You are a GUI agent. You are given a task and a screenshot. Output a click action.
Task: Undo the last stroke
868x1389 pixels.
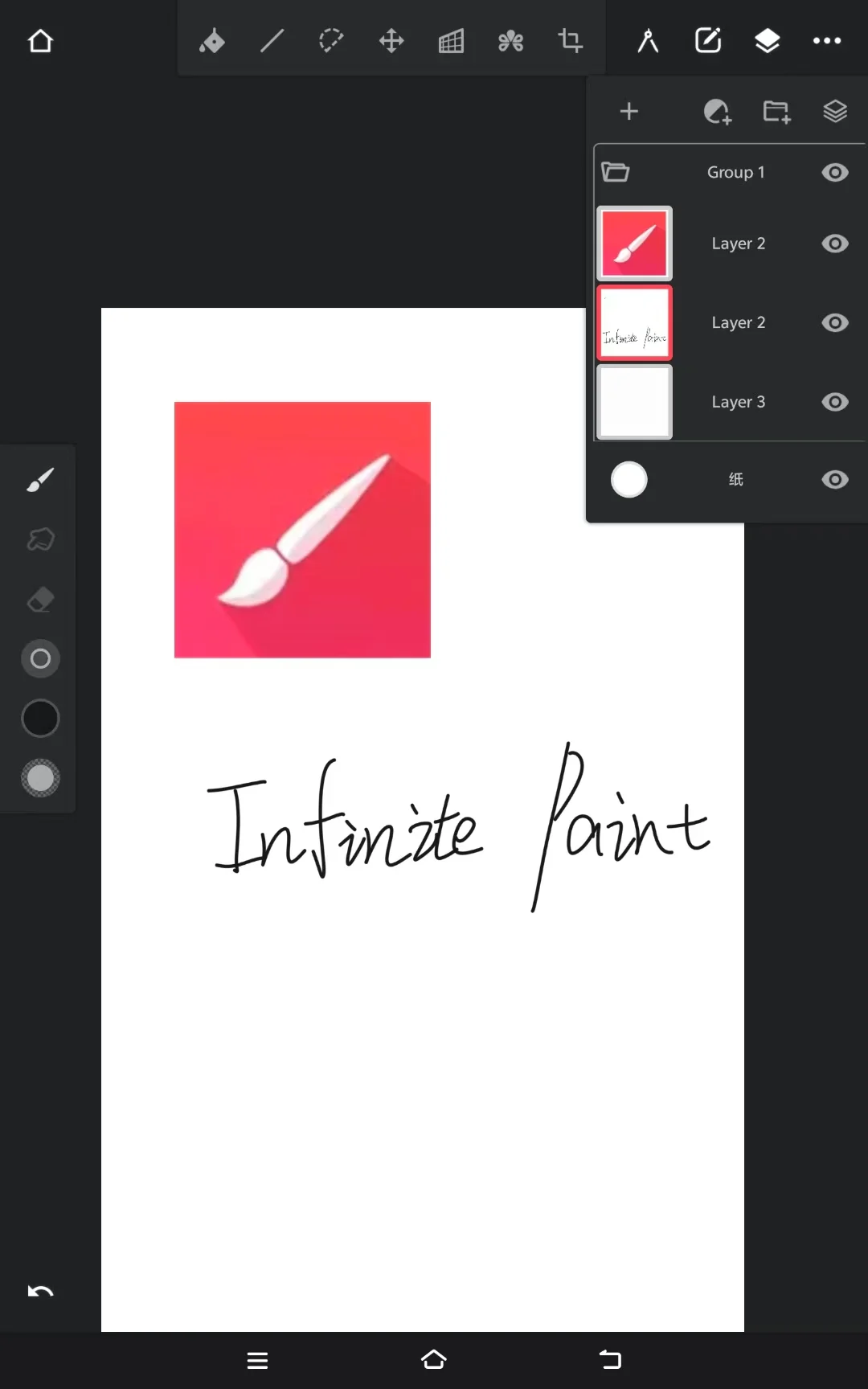click(x=40, y=1291)
